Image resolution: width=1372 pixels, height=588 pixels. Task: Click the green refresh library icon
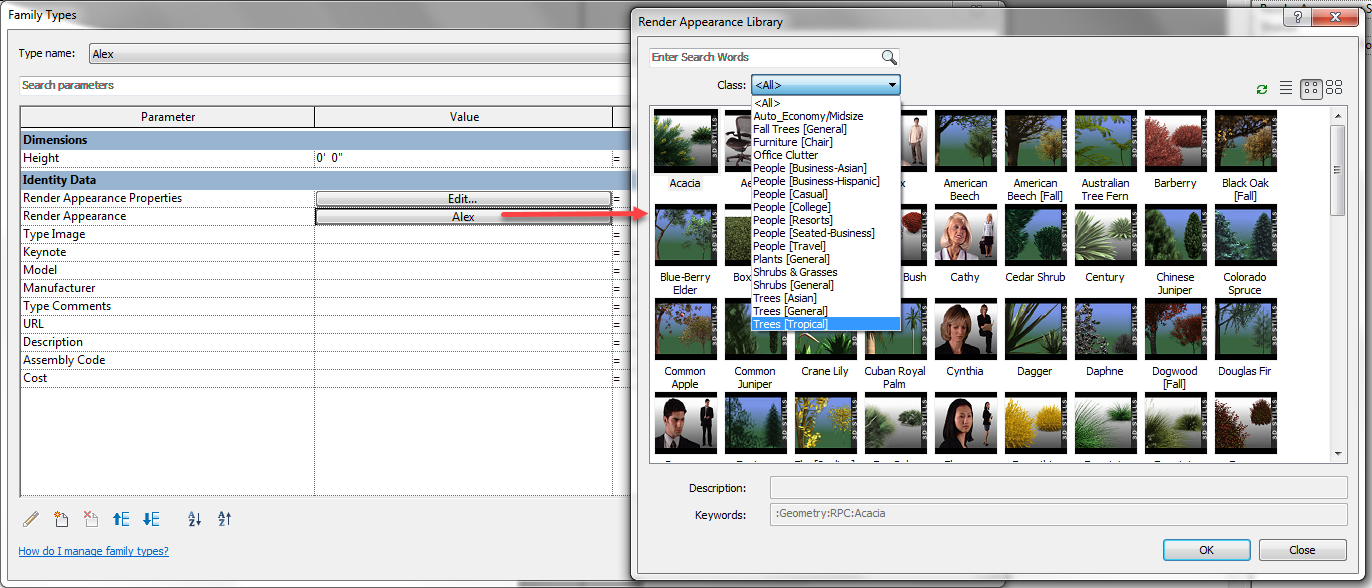click(x=1262, y=88)
